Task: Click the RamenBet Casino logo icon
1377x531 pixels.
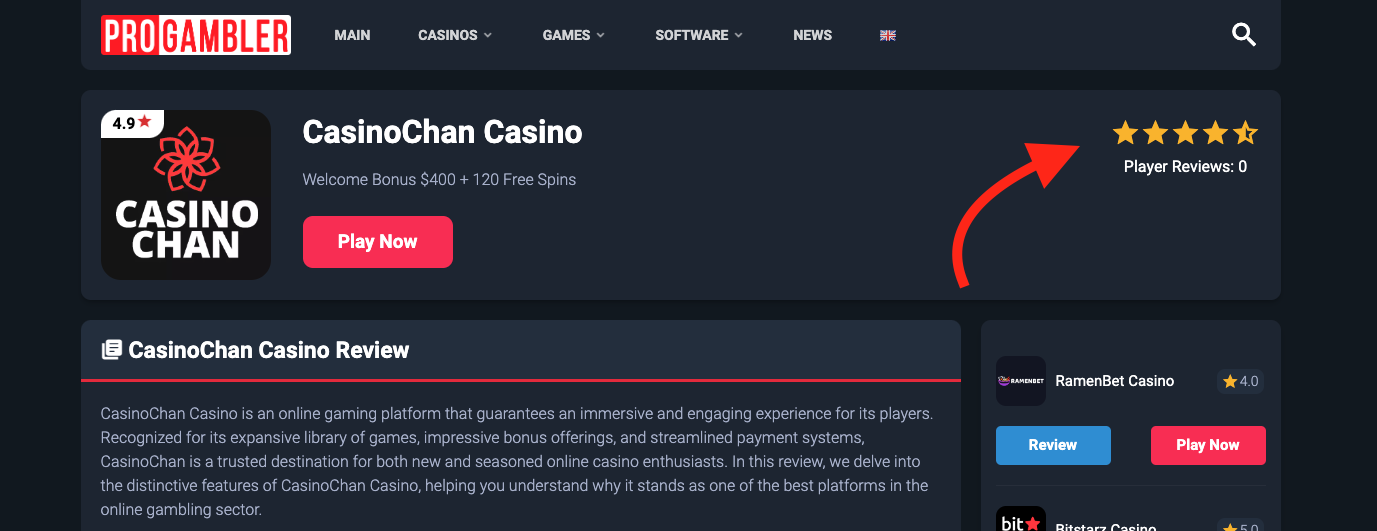Action: tap(1020, 381)
